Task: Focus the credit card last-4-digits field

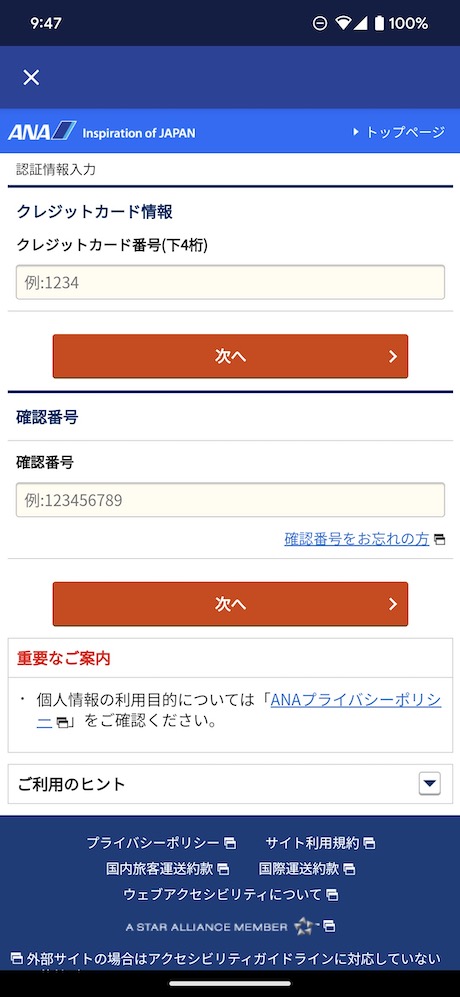Action: point(230,282)
